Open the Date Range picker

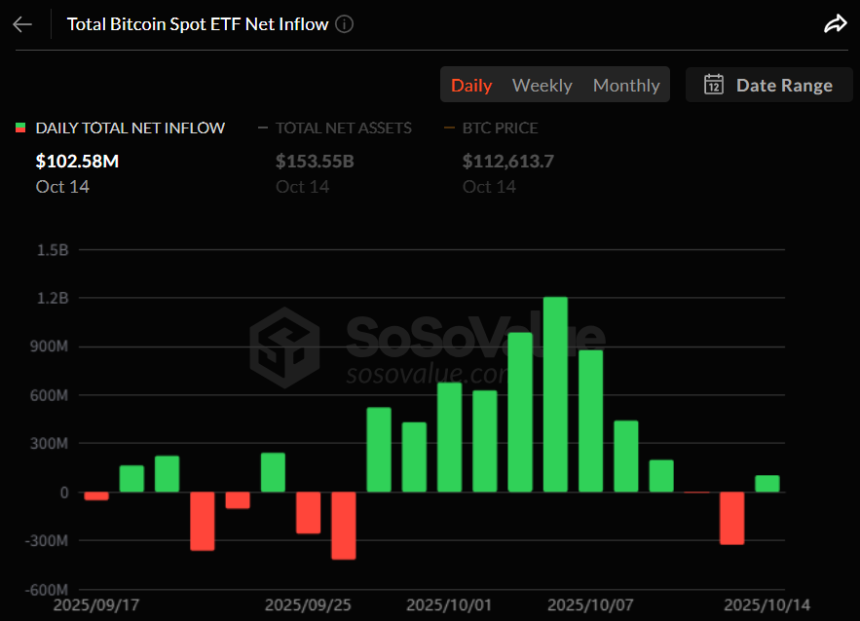[768, 85]
